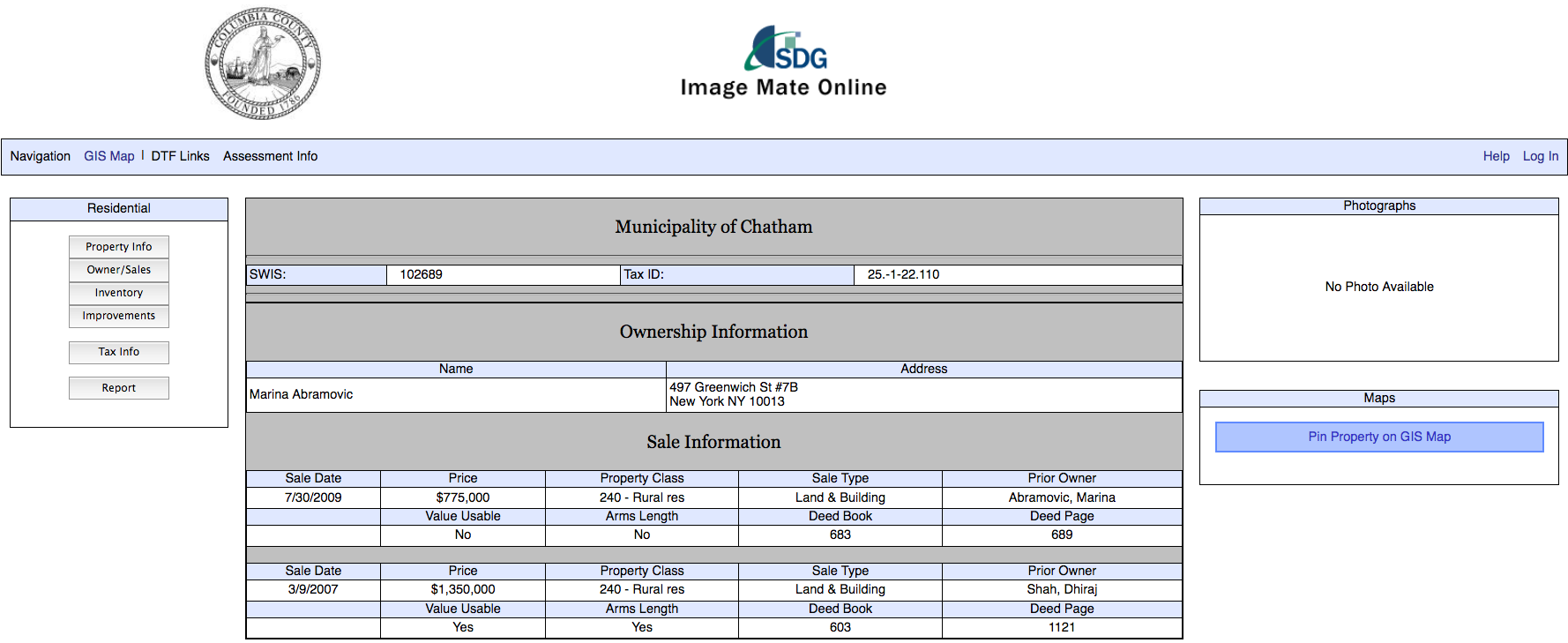Image resolution: width=1568 pixels, height=643 pixels.
Task: Click New York NY 10013 address line
Action: click(x=727, y=401)
